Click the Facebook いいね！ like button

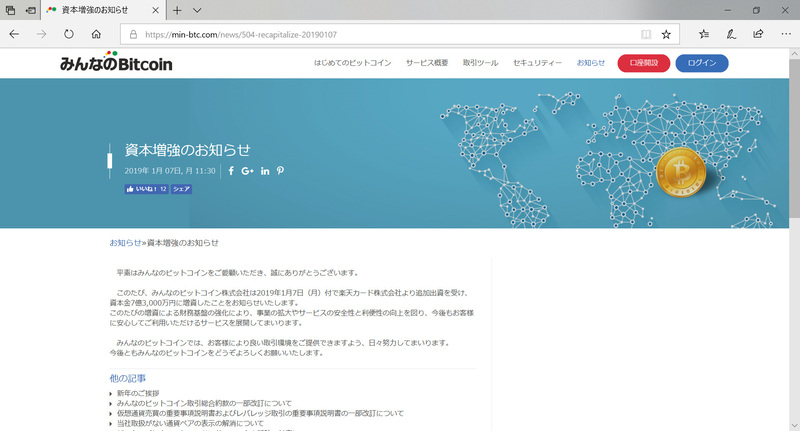[146, 189]
